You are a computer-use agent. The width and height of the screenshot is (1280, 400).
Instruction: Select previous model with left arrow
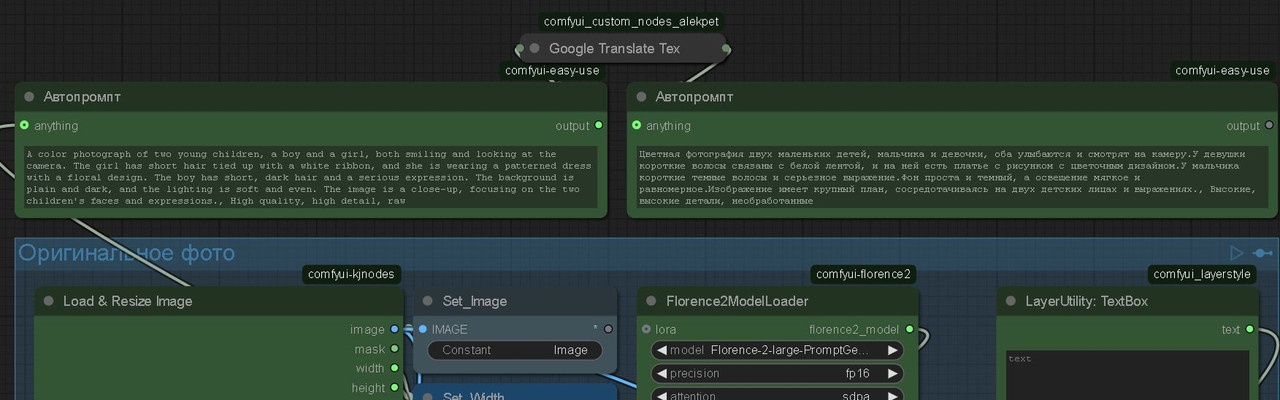(661, 350)
